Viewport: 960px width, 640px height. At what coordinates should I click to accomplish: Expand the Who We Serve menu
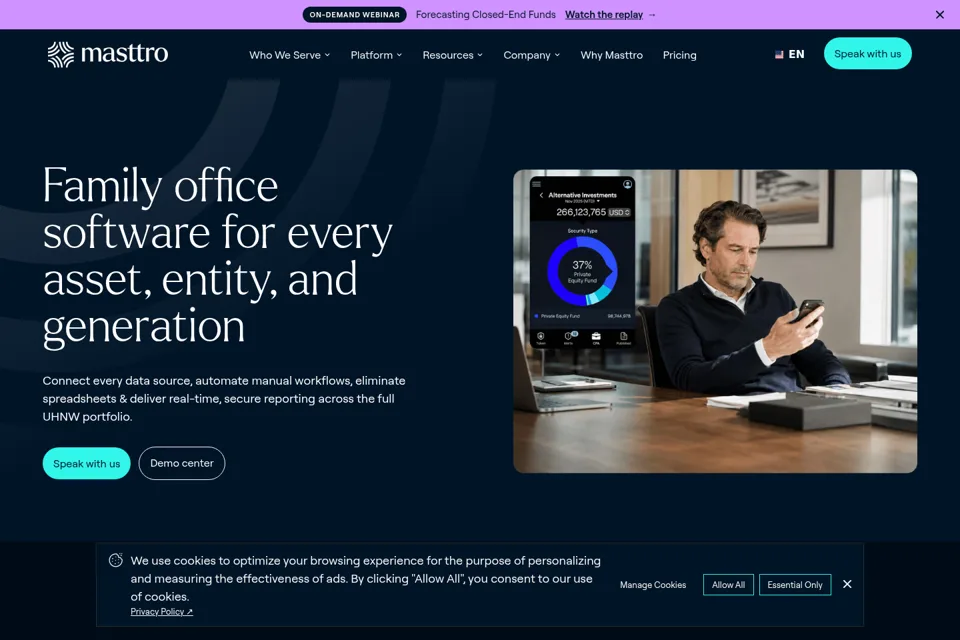[290, 55]
